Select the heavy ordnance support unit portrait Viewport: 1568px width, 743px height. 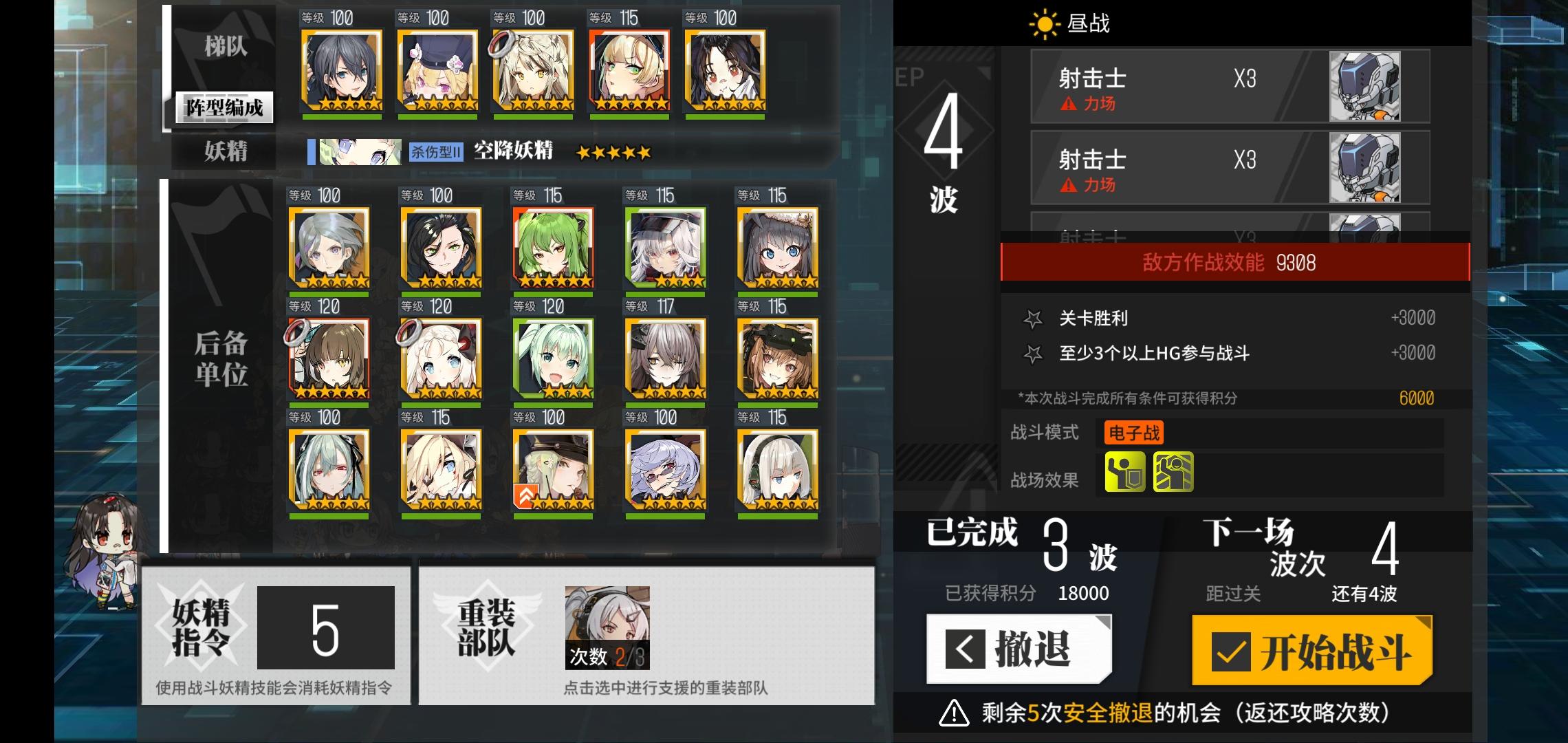[607, 627]
